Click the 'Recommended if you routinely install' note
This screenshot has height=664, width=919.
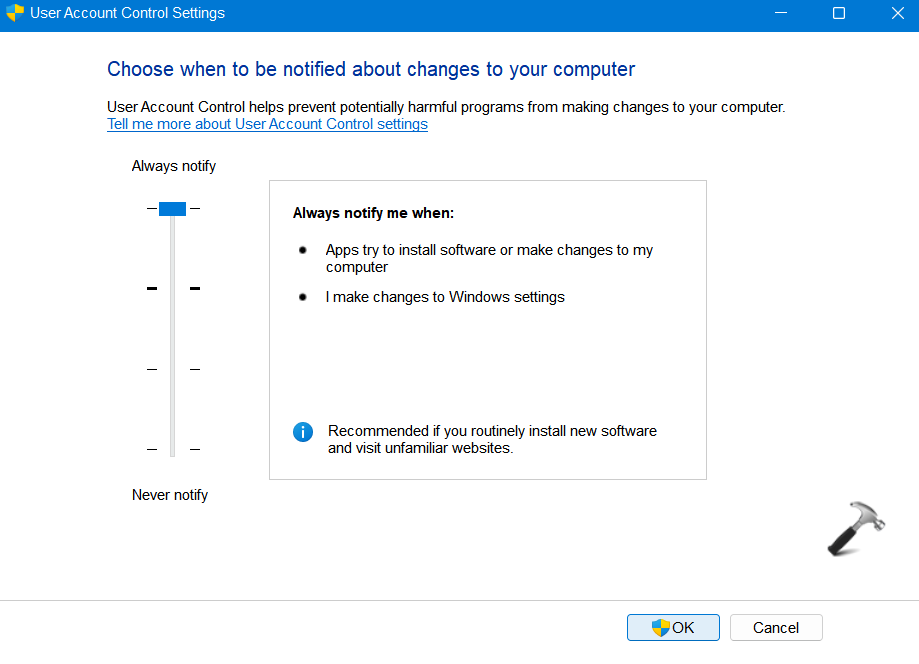(x=492, y=440)
